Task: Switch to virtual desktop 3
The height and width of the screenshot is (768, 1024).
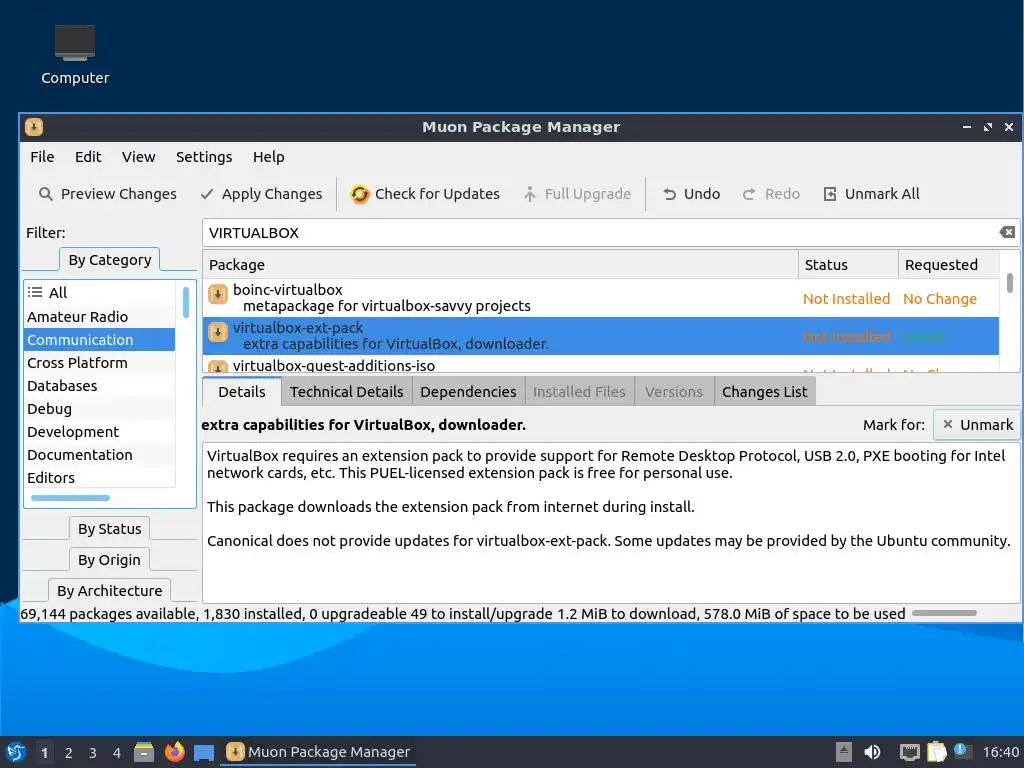Action: click(x=93, y=753)
